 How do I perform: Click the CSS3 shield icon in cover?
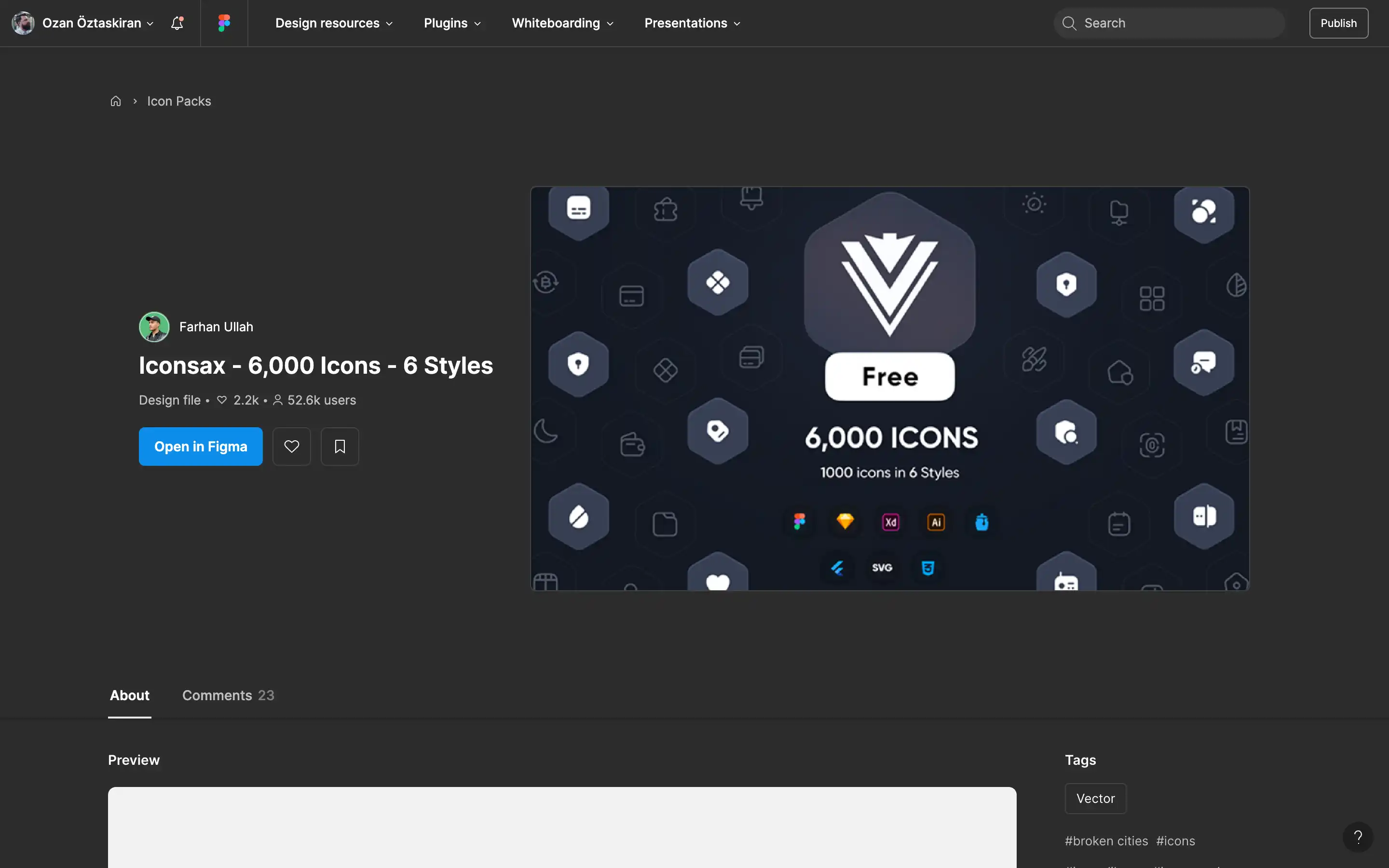[927, 568]
